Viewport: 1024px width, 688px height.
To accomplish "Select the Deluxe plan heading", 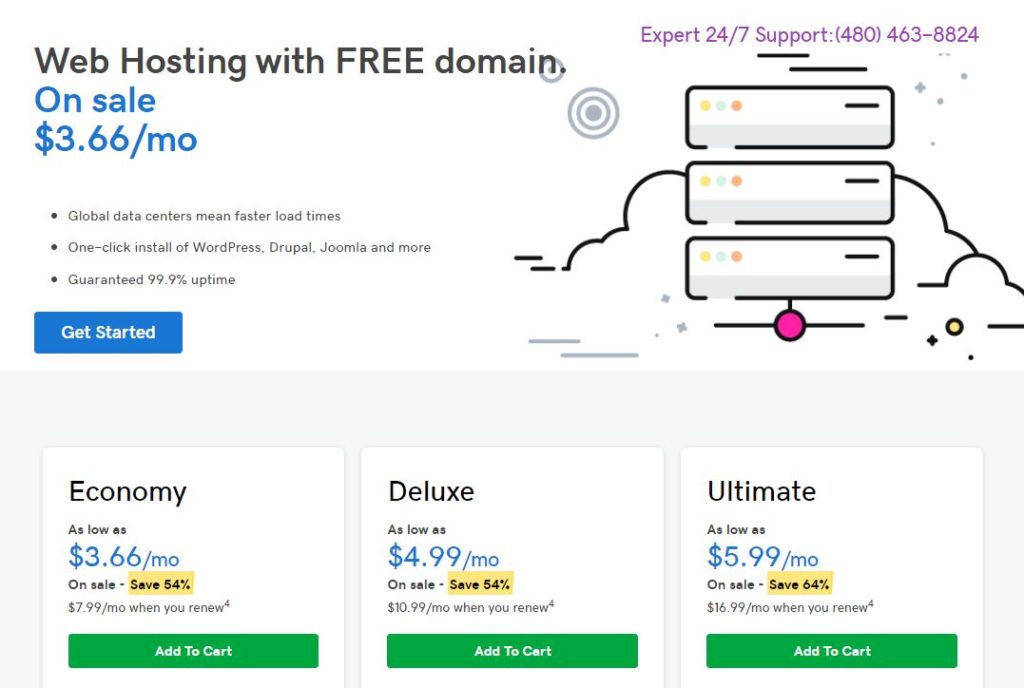I will 431,492.
